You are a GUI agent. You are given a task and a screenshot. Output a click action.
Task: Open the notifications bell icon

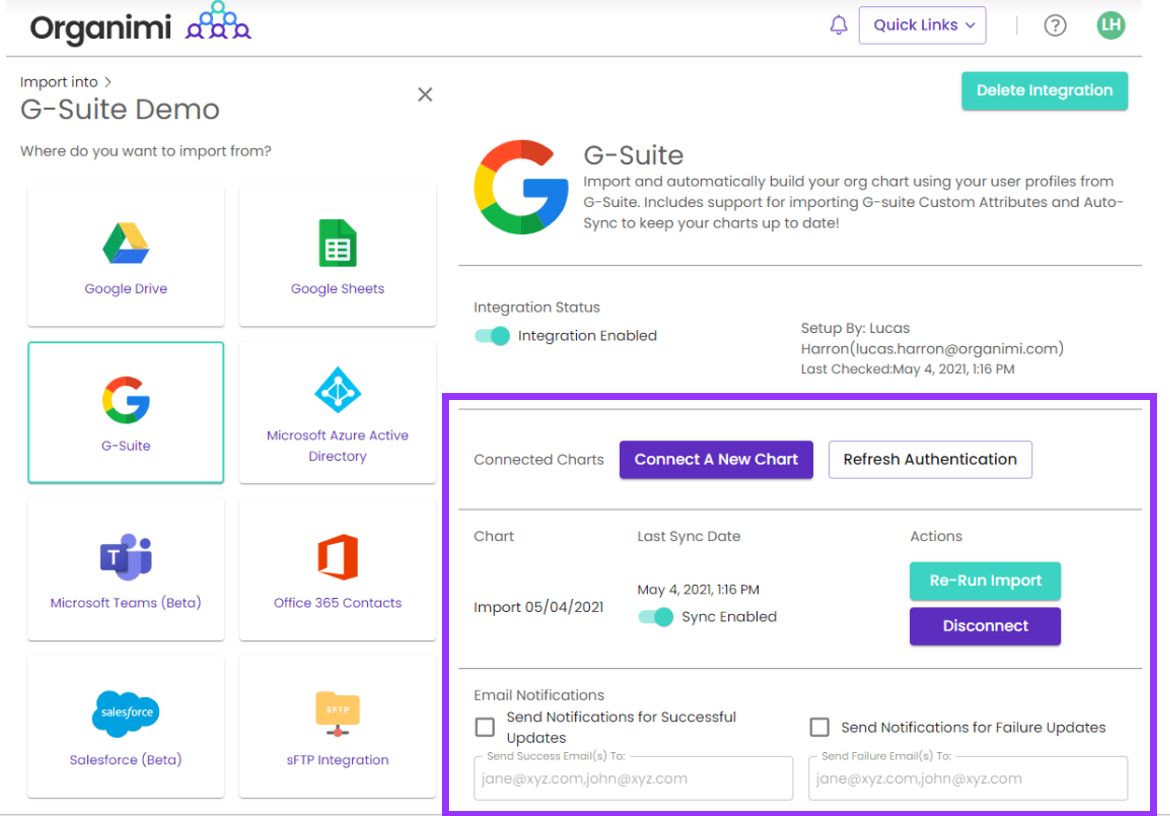839,26
